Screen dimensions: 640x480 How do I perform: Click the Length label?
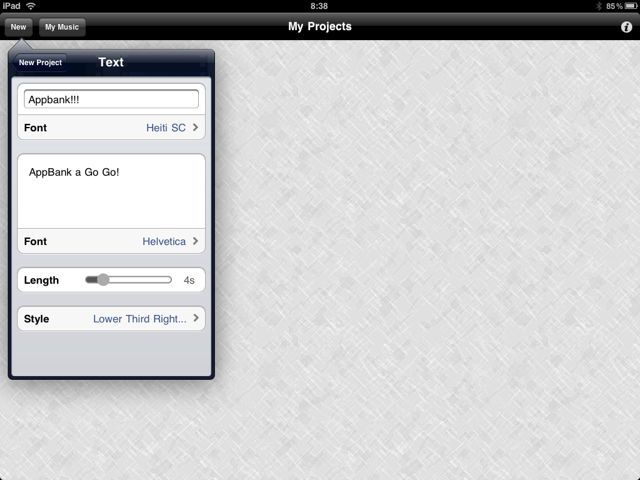click(x=41, y=280)
